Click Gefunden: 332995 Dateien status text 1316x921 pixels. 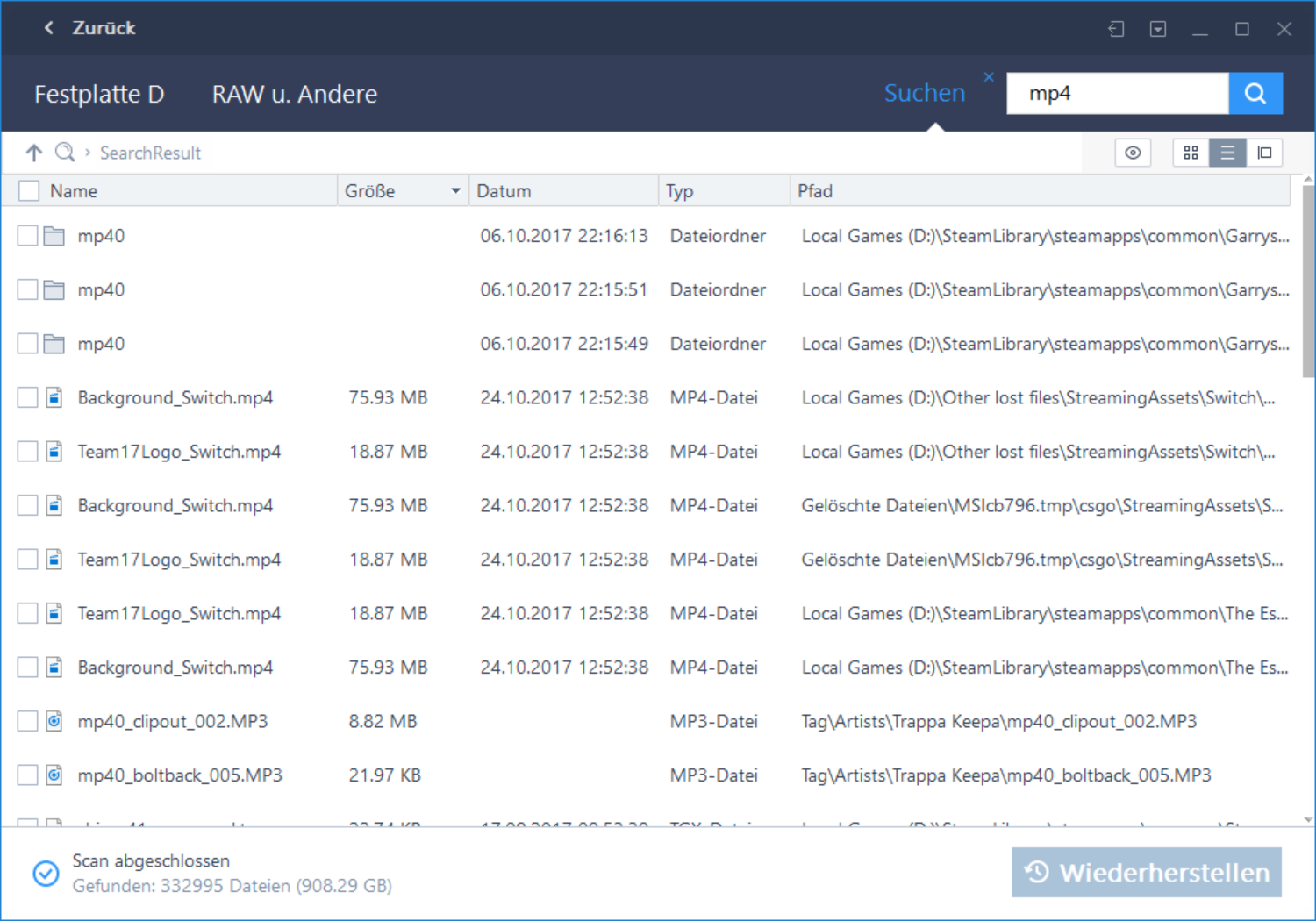click(232, 886)
